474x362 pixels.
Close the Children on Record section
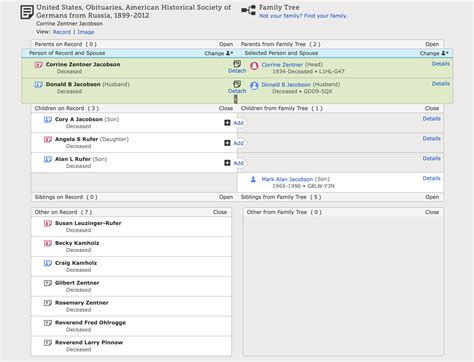(226, 108)
